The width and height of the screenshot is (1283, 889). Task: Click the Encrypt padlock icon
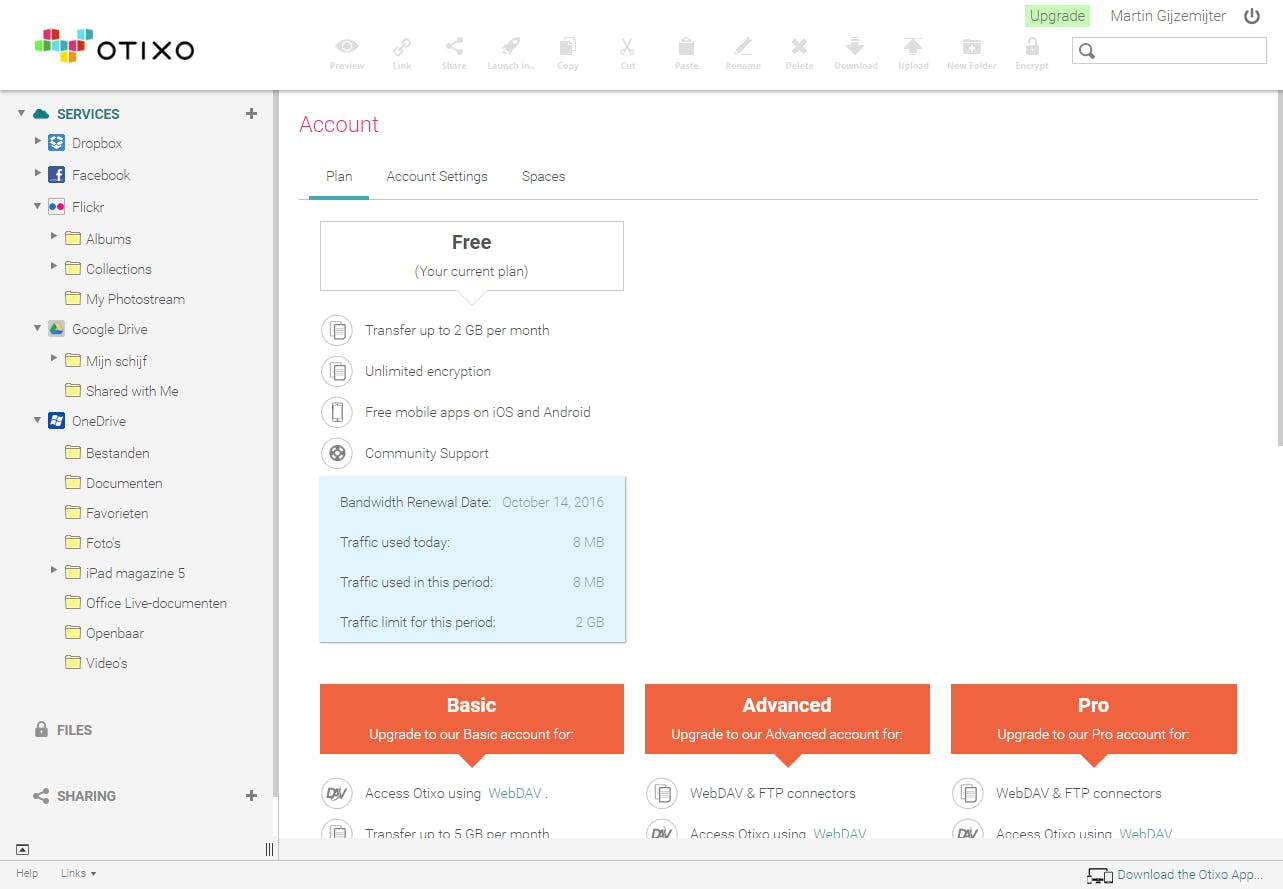[x=1032, y=46]
